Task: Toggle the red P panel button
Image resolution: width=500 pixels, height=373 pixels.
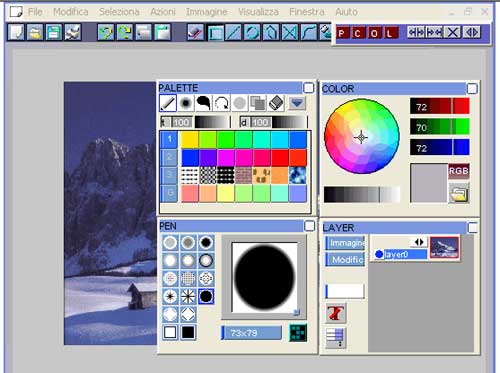Action: [342, 33]
